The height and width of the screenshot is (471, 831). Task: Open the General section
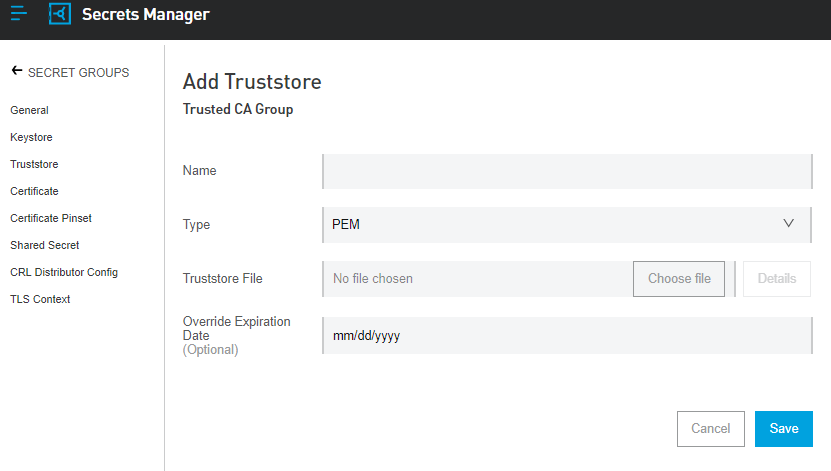pos(29,110)
